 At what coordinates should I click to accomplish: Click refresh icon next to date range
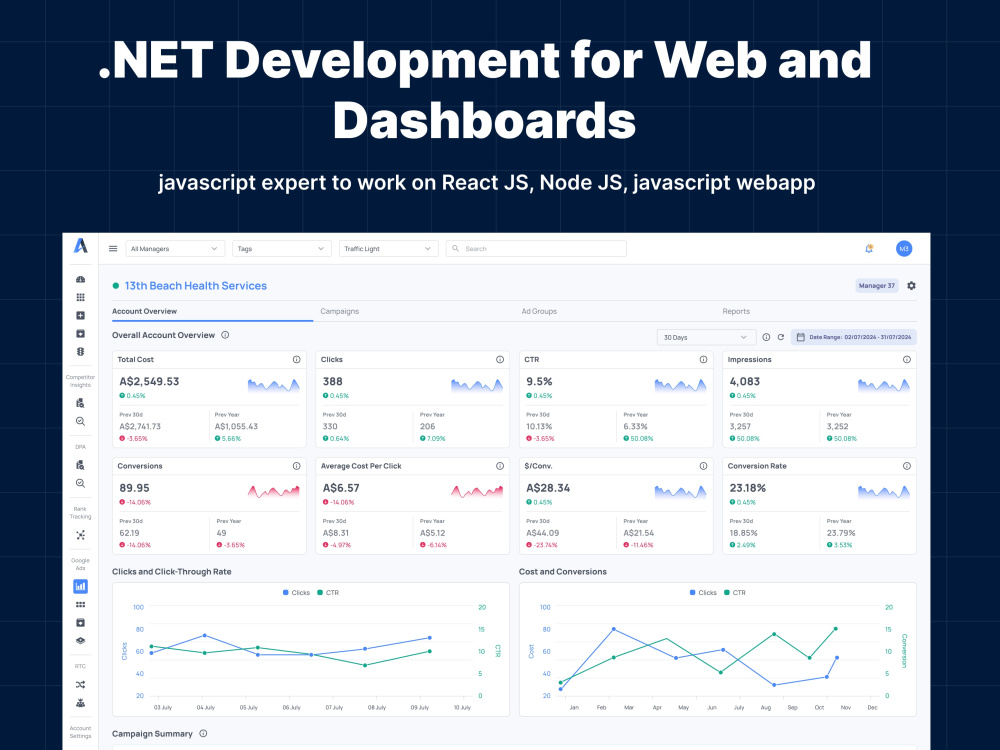click(781, 337)
